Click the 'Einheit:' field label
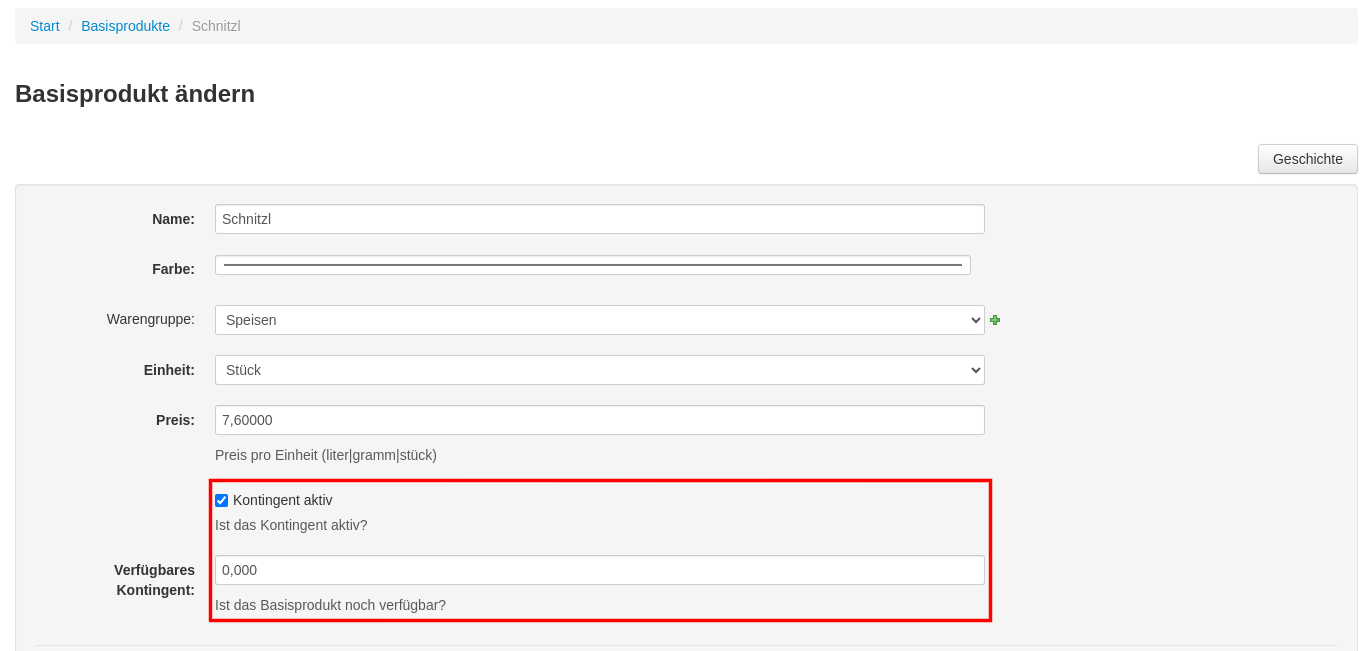 point(169,370)
